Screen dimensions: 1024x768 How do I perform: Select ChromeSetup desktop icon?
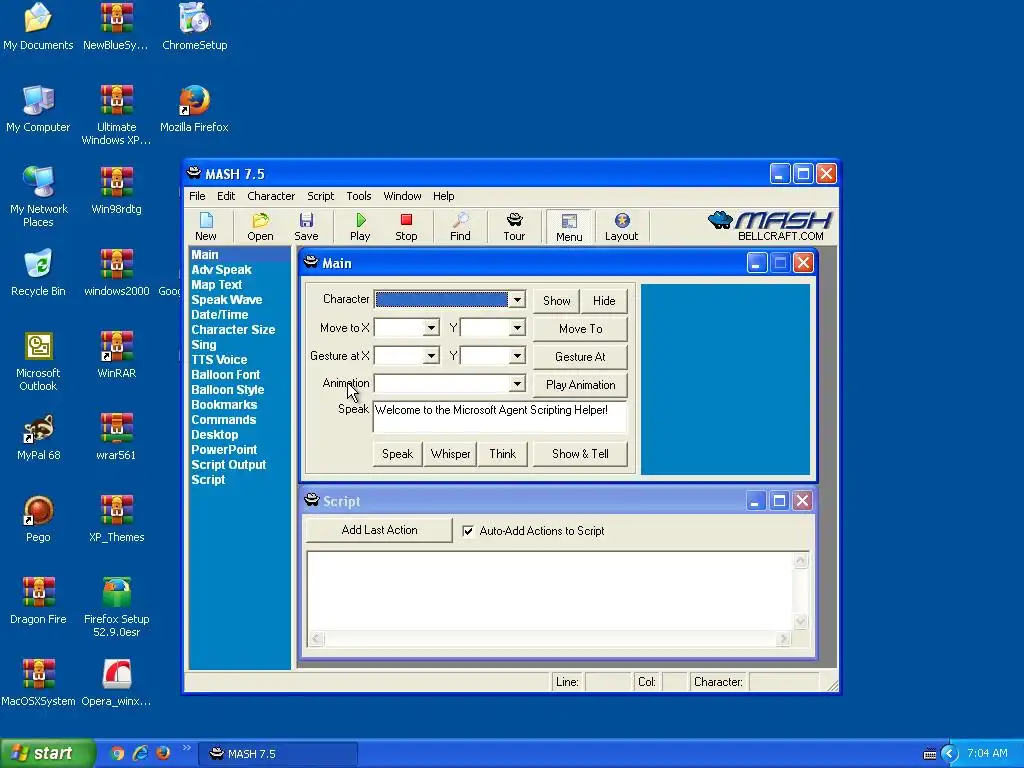point(195,27)
